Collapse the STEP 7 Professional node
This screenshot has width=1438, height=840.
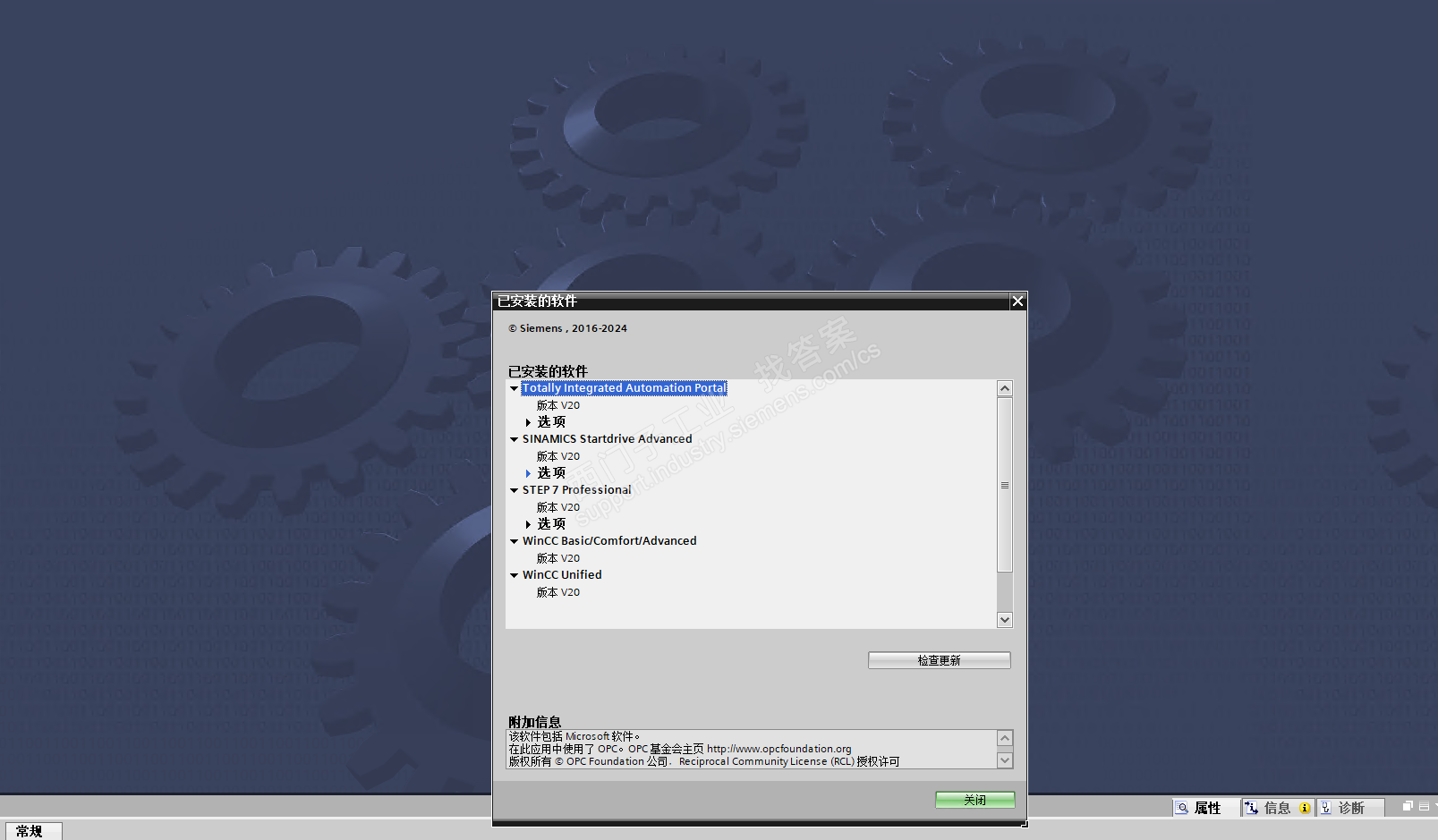[514, 490]
